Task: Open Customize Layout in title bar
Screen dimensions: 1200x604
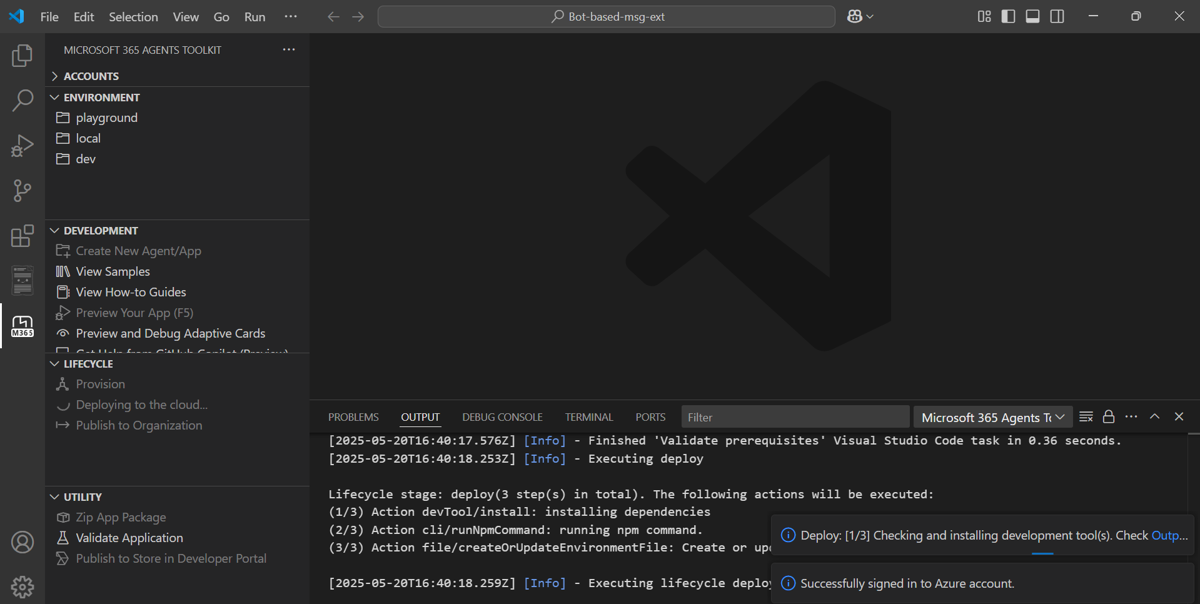Action: point(984,17)
